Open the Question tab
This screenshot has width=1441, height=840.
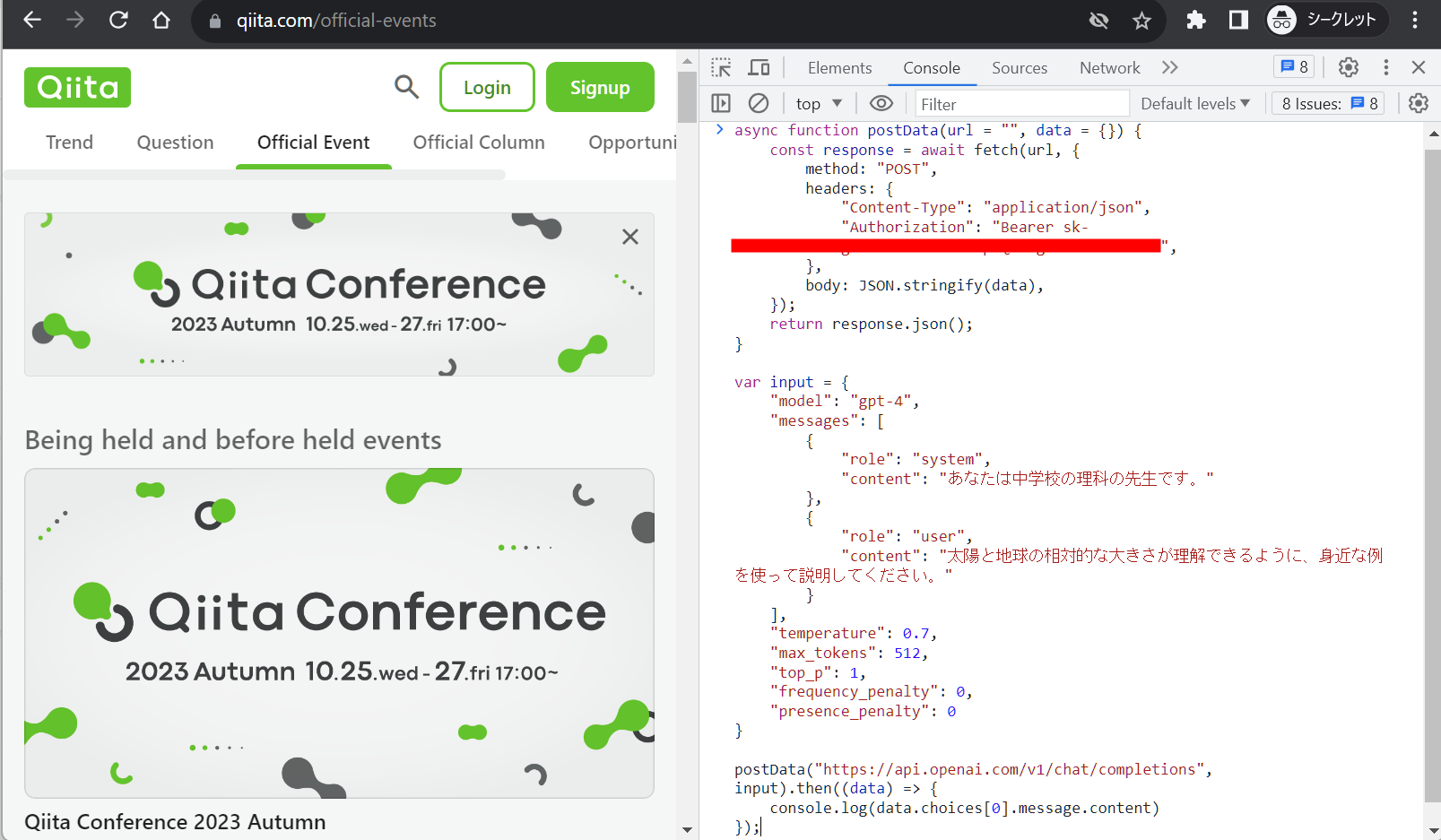176,143
